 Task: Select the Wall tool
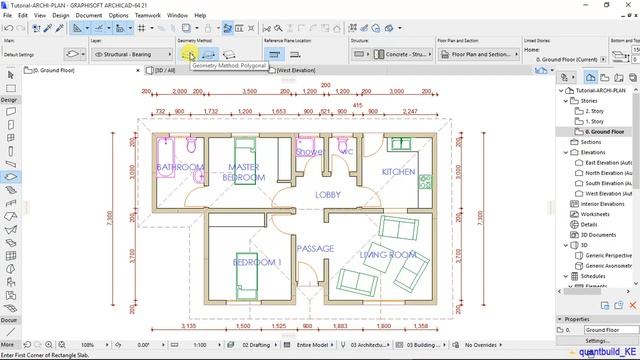click(11, 111)
